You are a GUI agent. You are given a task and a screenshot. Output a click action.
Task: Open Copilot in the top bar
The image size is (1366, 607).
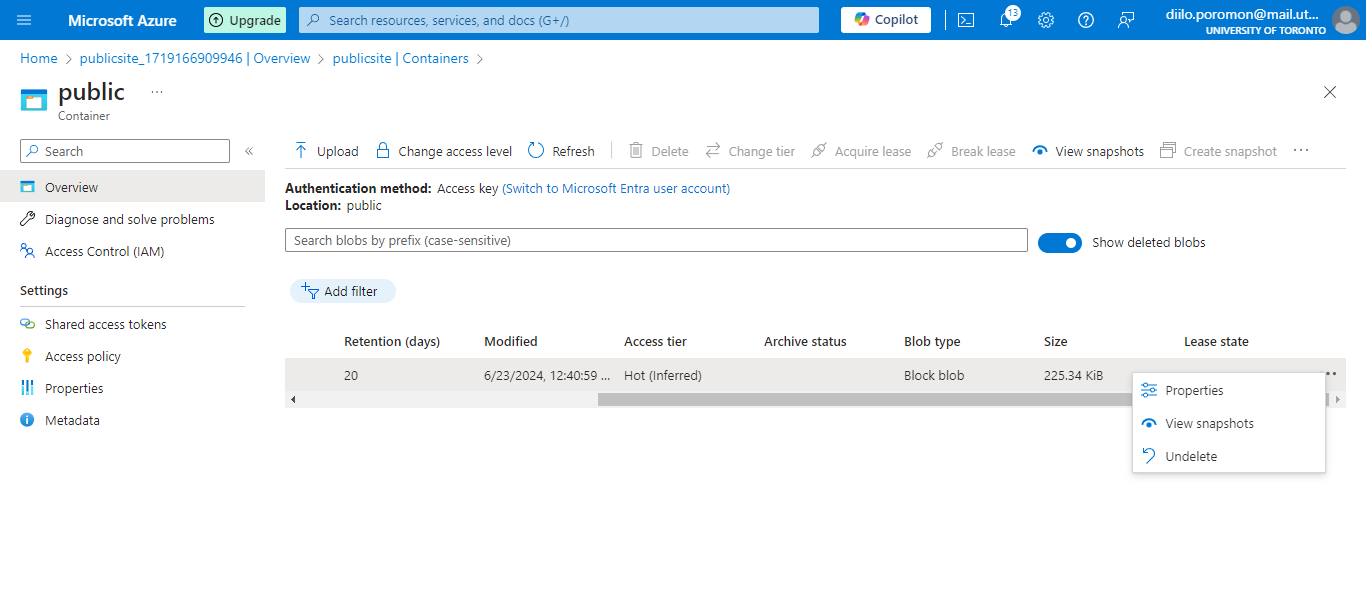[884, 19]
